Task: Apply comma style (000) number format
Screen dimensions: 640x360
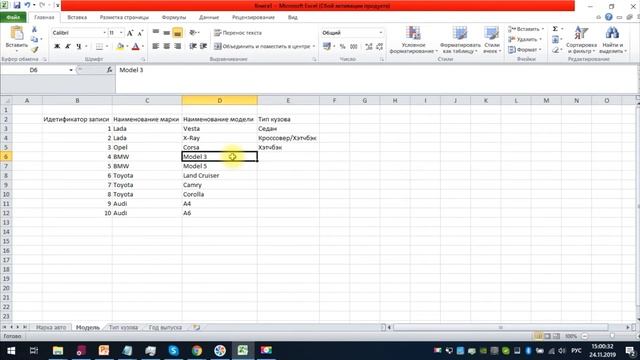Action: point(354,47)
